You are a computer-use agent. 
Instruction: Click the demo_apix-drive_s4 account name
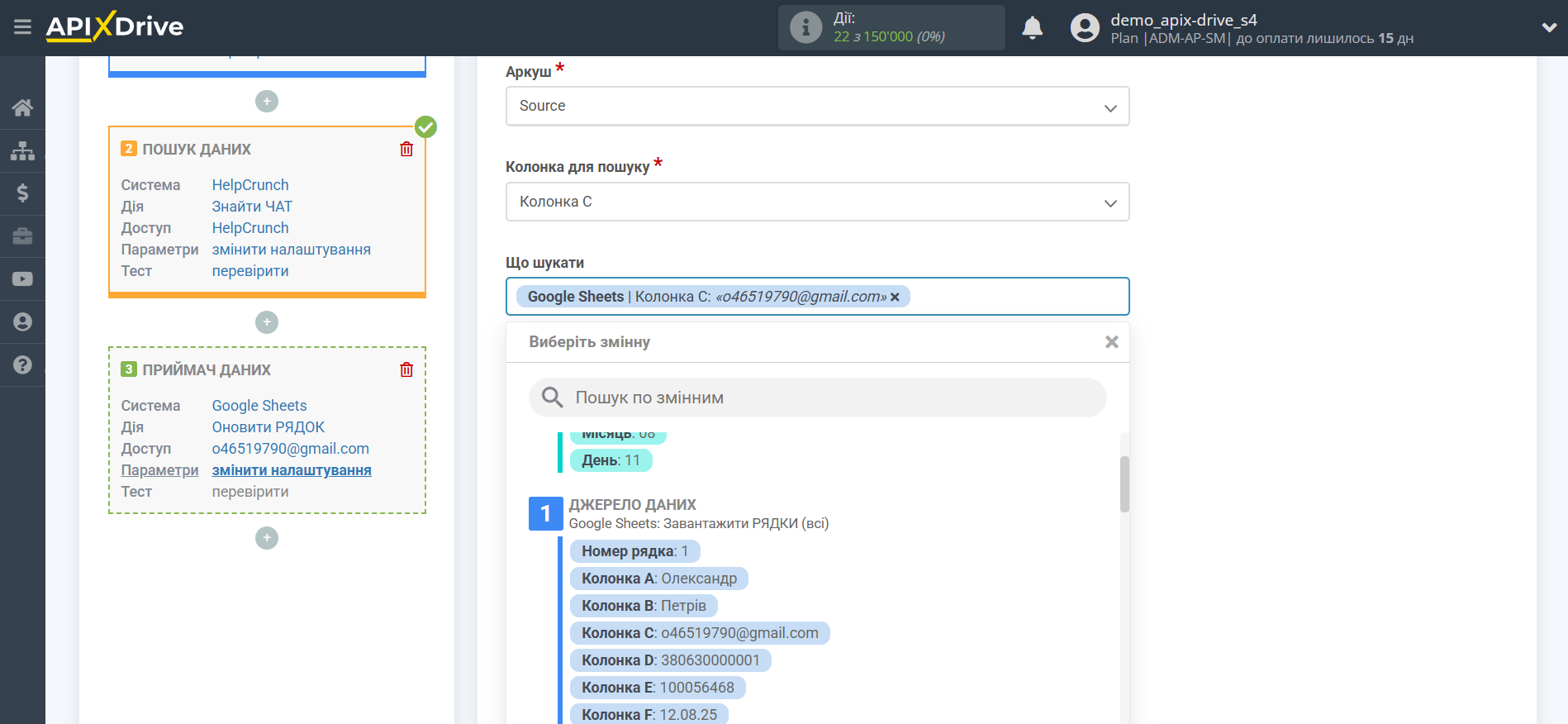click(1183, 20)
